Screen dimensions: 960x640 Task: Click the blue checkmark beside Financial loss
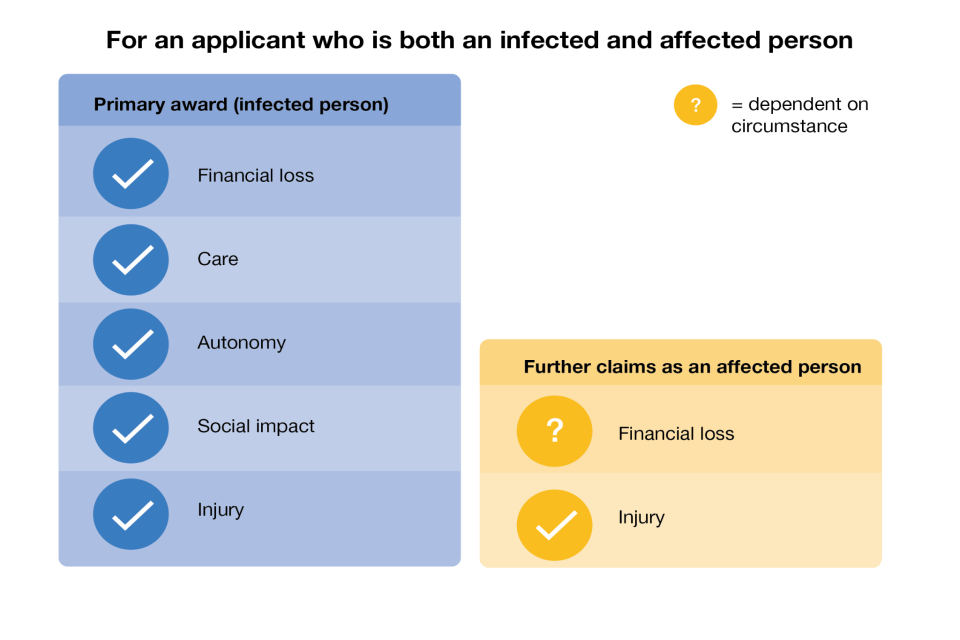(131, 174)
